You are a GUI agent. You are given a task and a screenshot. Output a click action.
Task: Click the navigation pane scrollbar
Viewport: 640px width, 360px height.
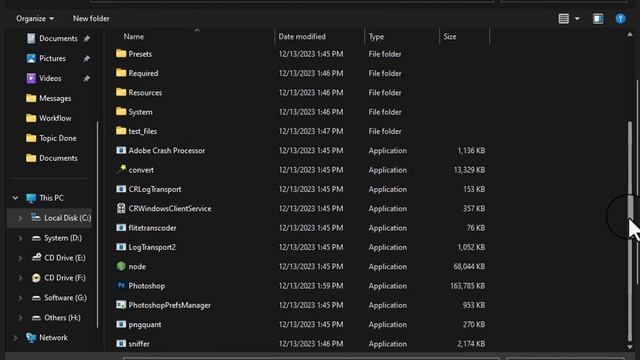pos(97,224)
